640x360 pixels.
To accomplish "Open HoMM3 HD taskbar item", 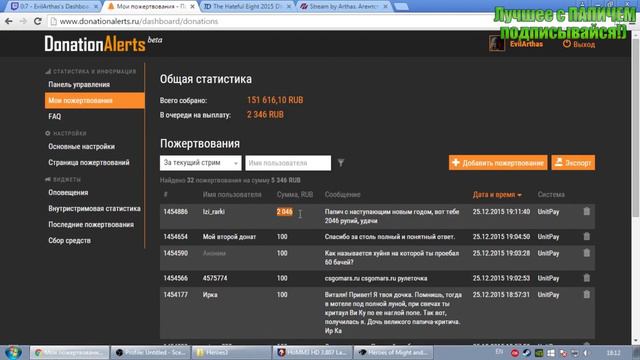I will tap(312, 352).
